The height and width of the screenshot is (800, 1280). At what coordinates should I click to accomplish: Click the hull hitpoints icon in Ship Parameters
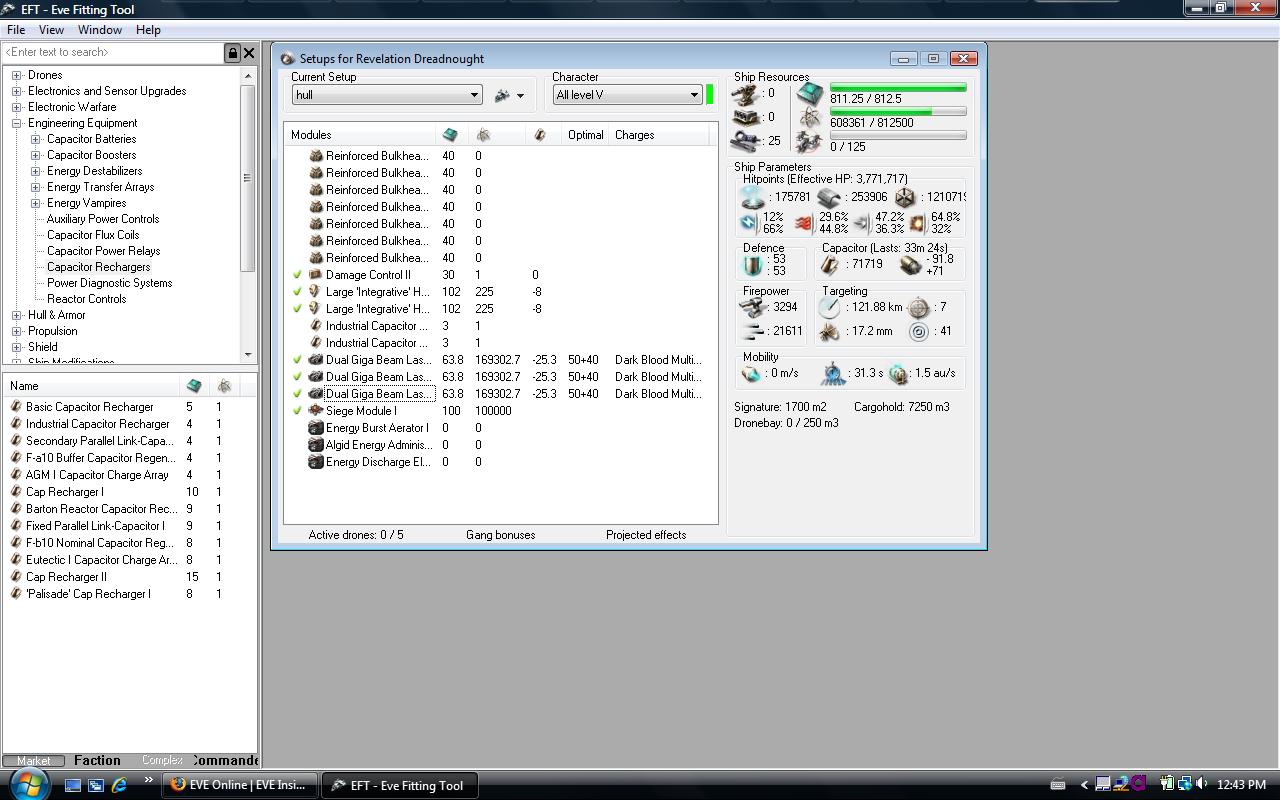905,197
